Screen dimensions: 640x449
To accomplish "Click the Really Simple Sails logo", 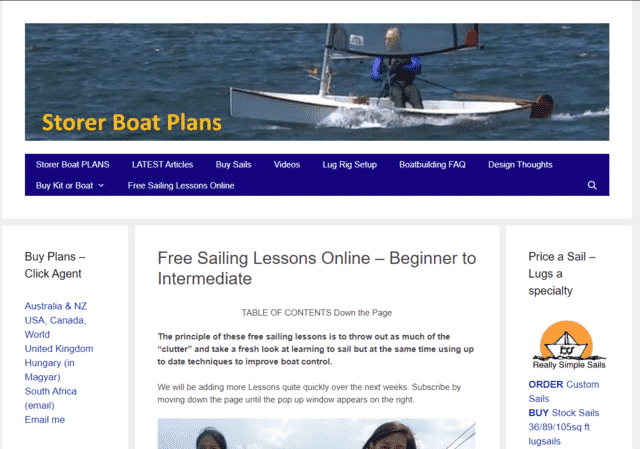I will pyautogui.click(x=569, y=345).
